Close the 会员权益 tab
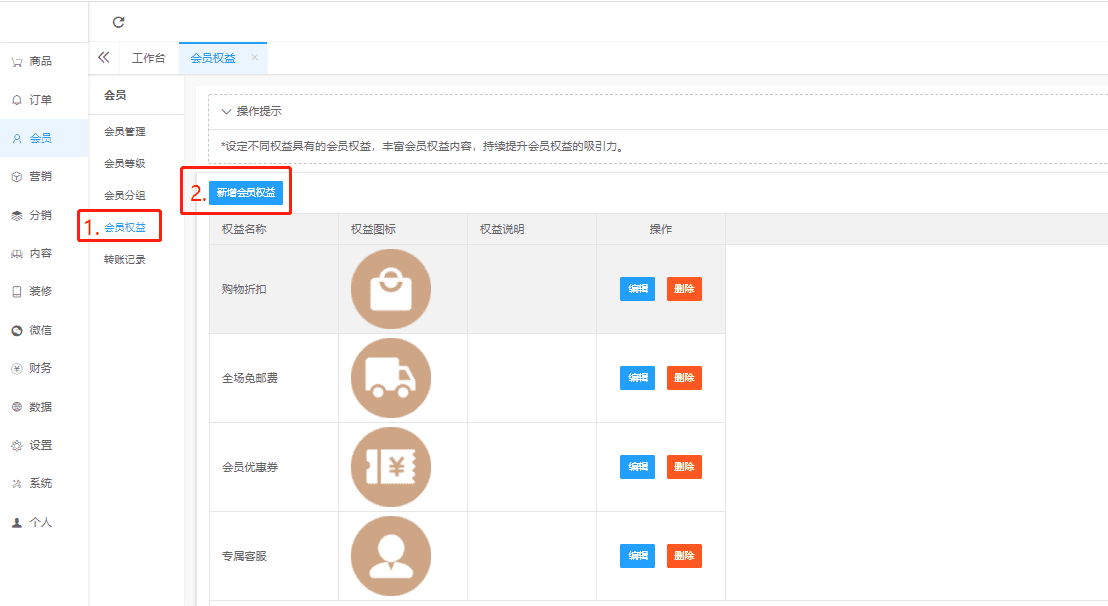Screen dimensions: 1108x606 [254, 58]
